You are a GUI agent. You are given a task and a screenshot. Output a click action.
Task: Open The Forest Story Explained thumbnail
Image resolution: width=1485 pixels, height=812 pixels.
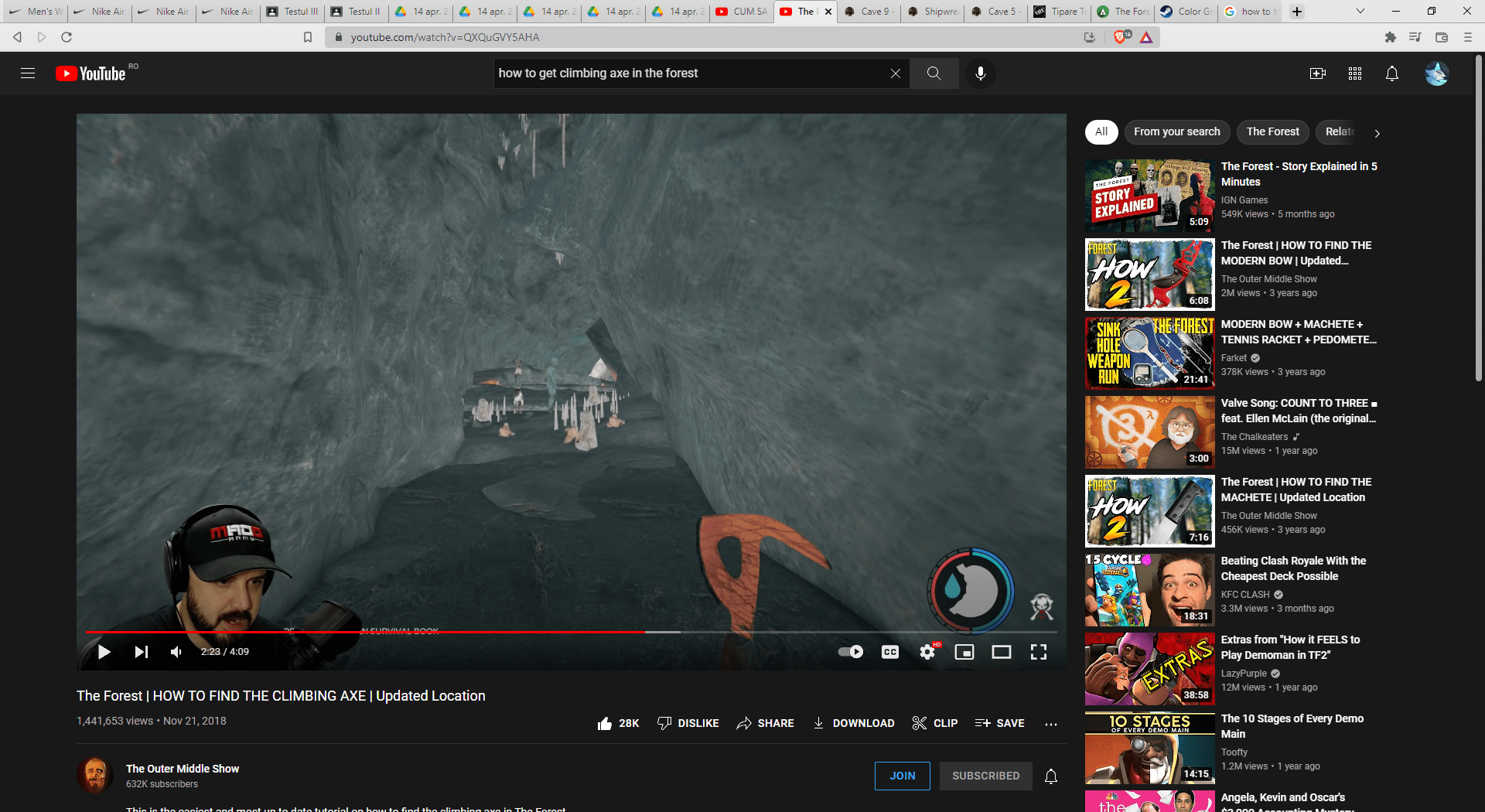click(1148, 195)
